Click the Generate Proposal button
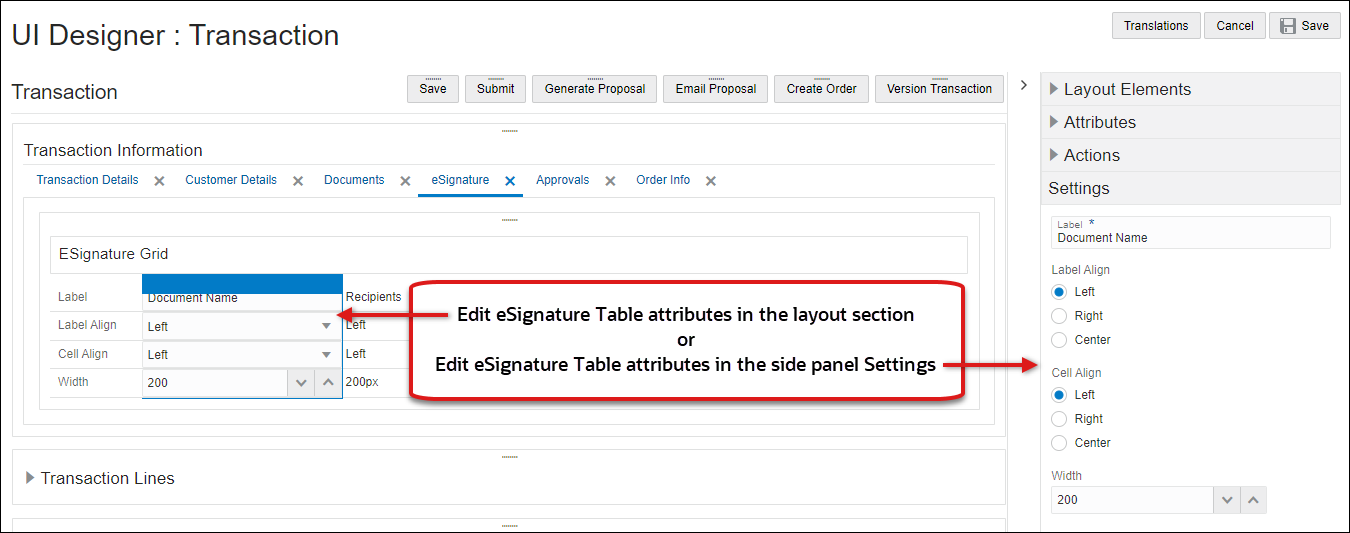 (595, 89)
